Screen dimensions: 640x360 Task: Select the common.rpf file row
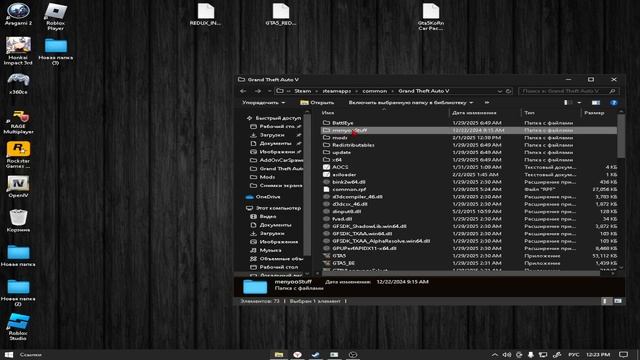coord(469,189)
